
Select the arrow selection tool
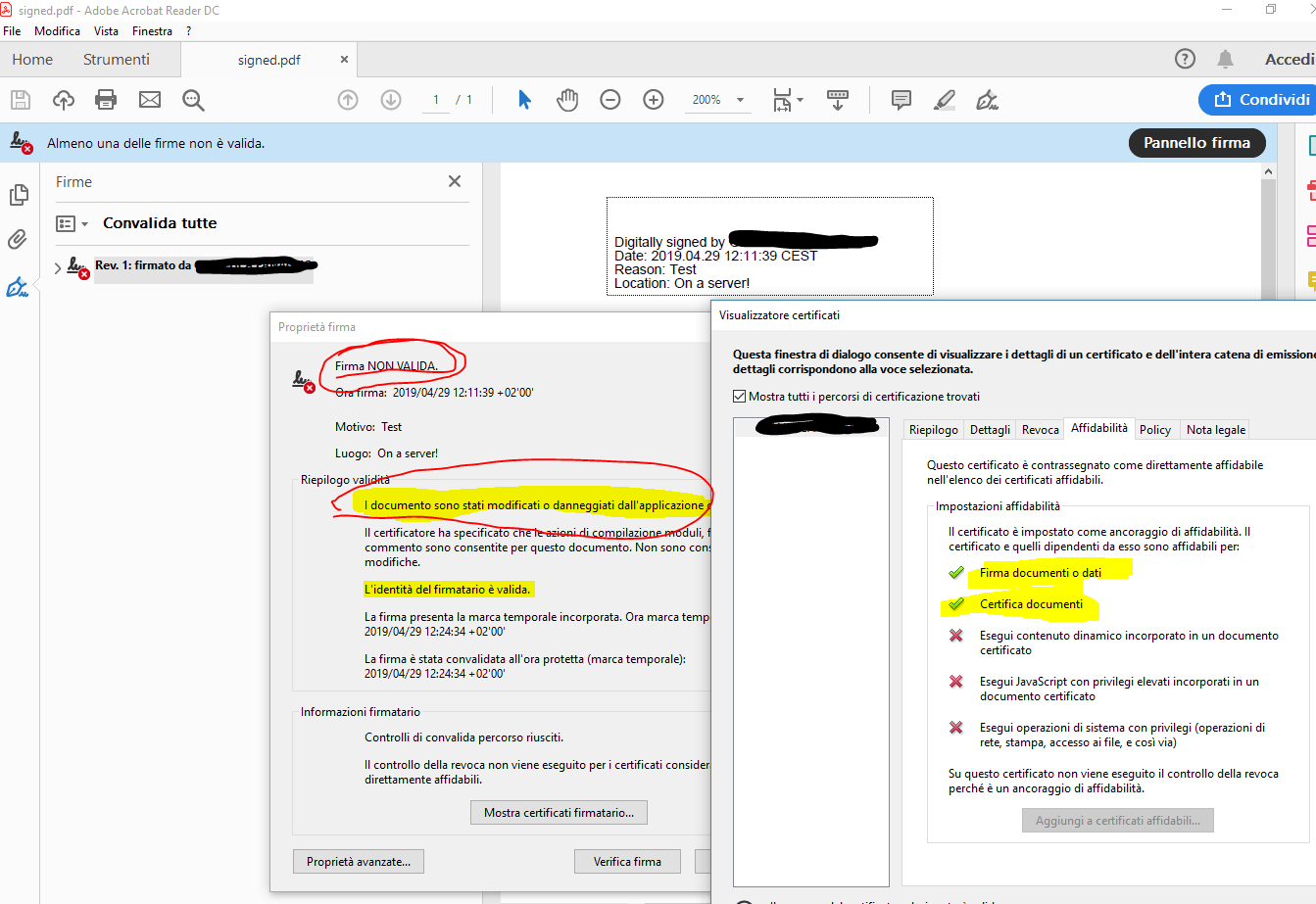524,99
